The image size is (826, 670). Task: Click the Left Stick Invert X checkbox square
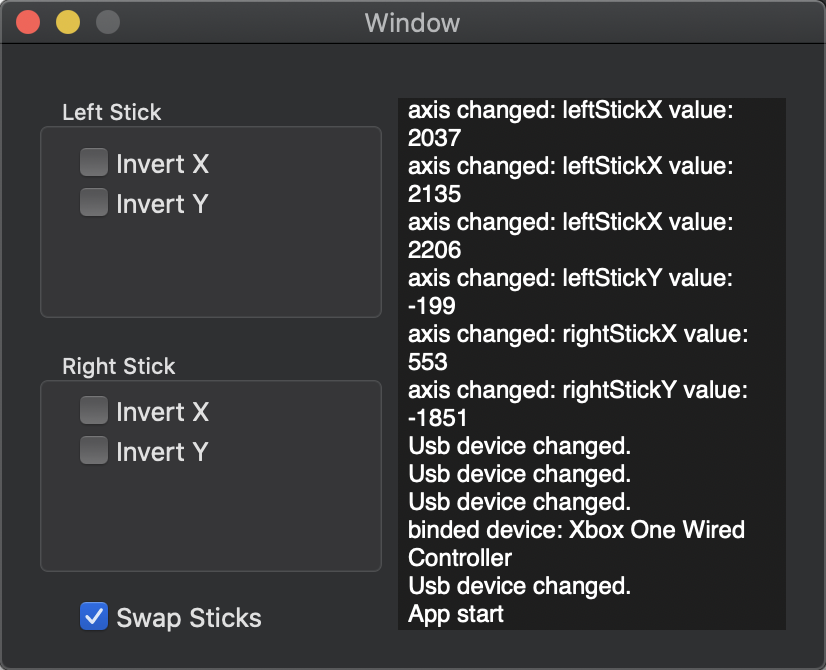(x=93, y=163)
